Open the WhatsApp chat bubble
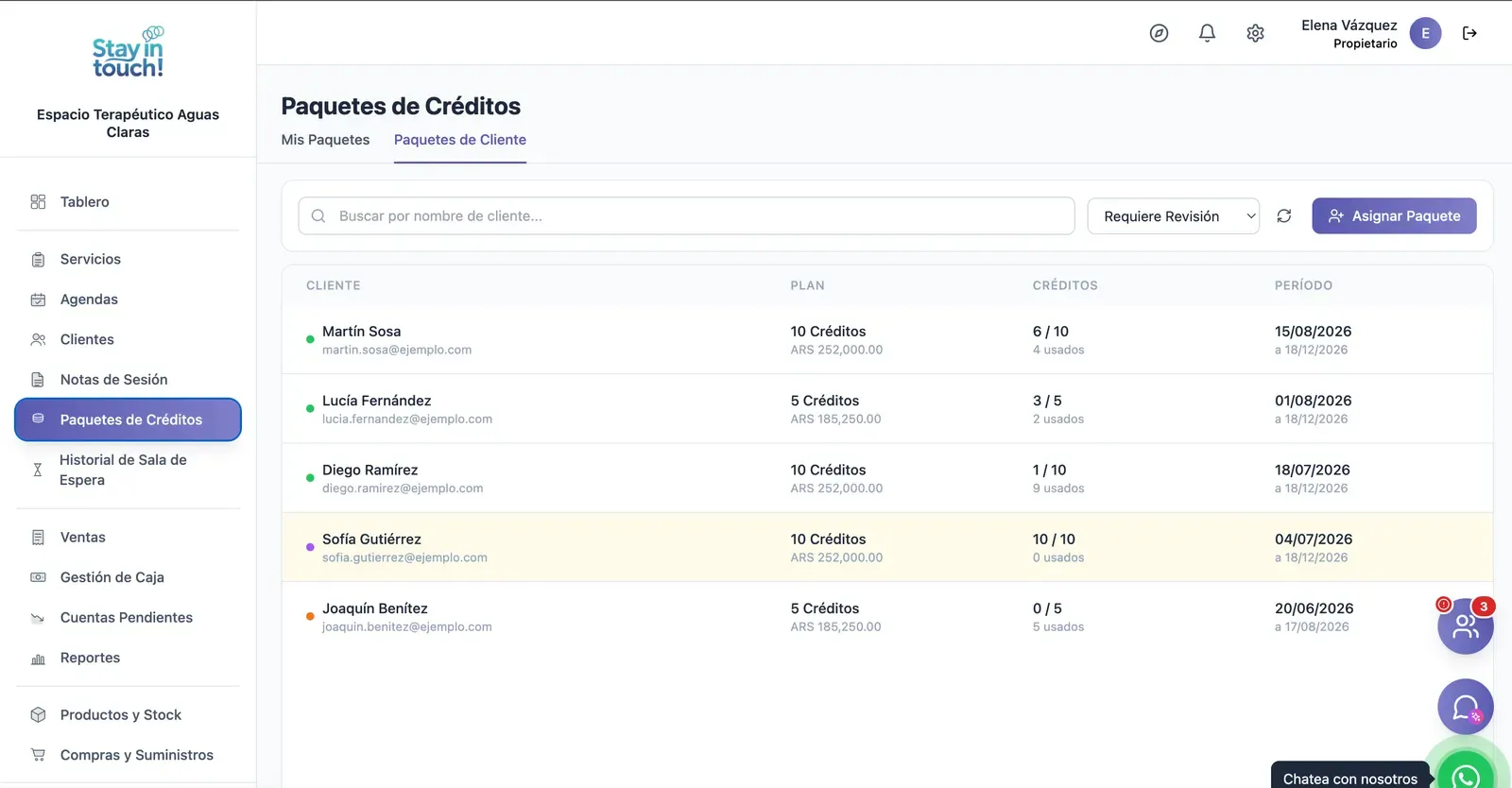Screen dimensions: 1512x788 (x=1466, y=776)
